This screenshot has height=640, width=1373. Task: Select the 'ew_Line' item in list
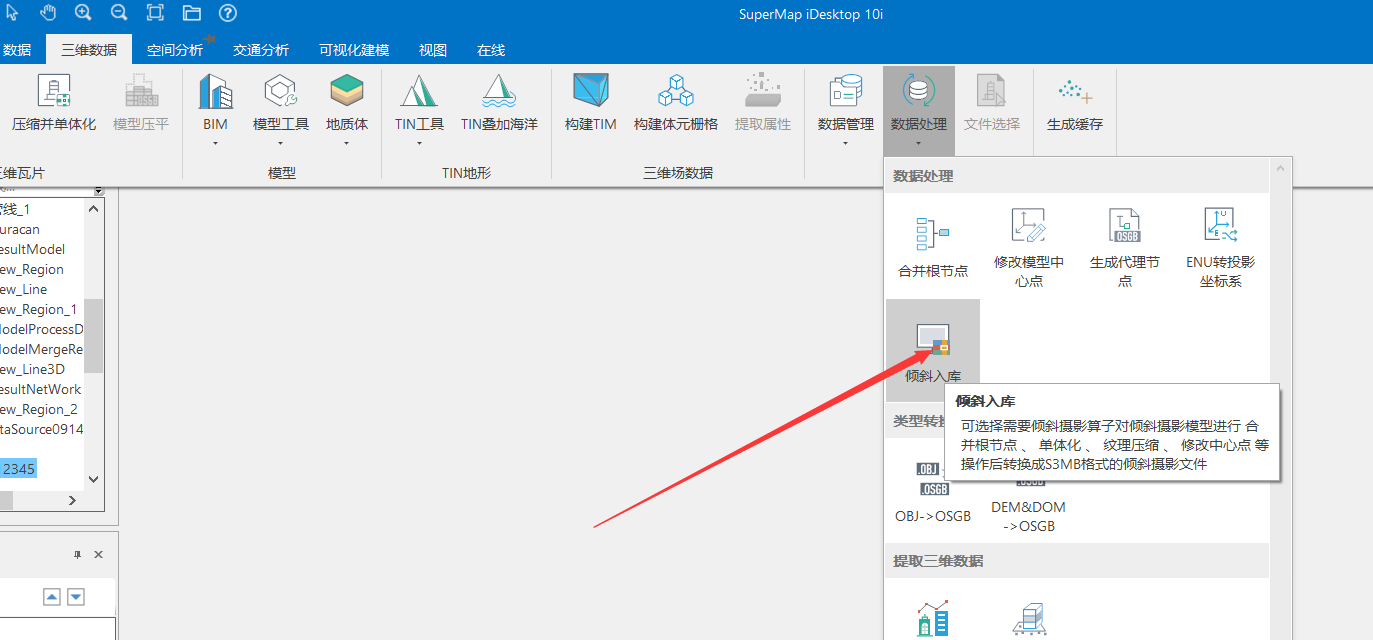[x=24, y=289]
